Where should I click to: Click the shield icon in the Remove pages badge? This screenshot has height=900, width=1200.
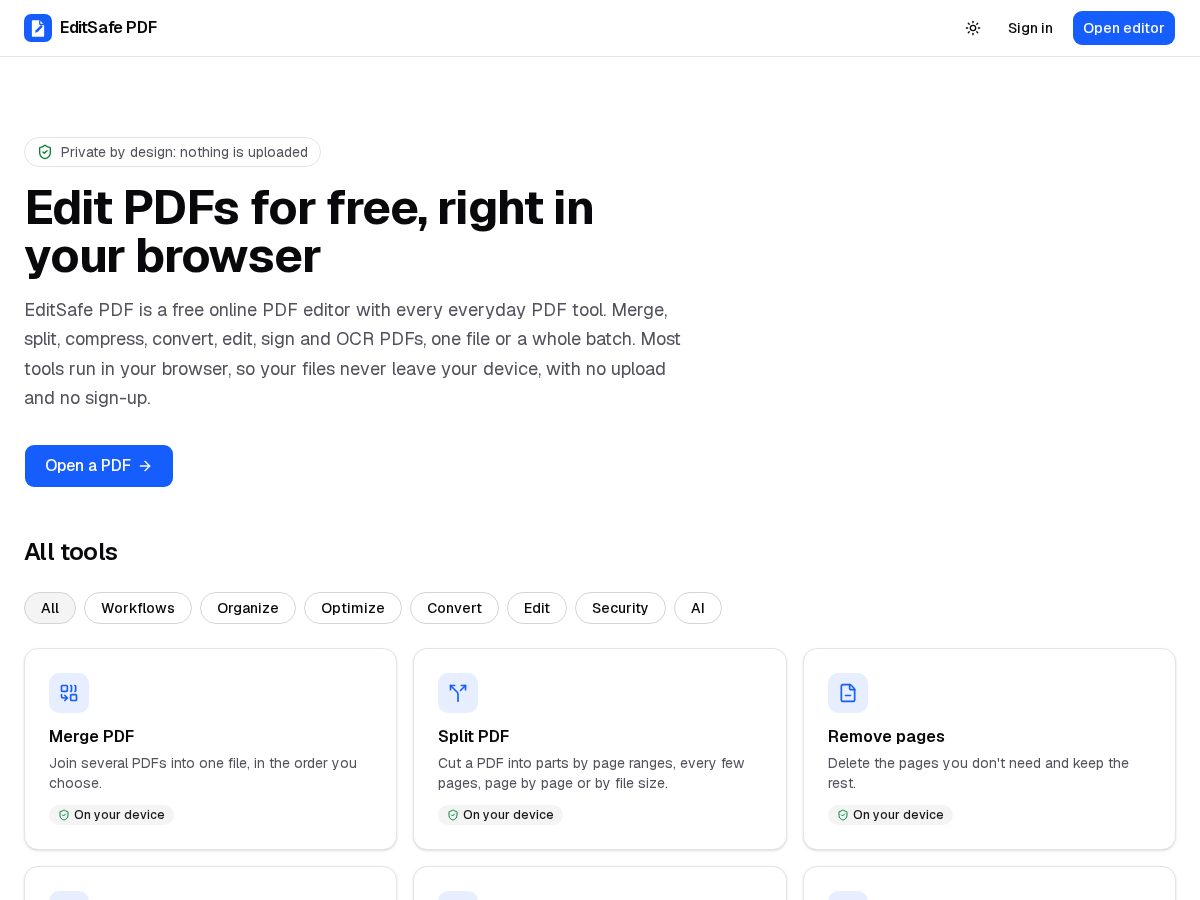coord(843,815)
